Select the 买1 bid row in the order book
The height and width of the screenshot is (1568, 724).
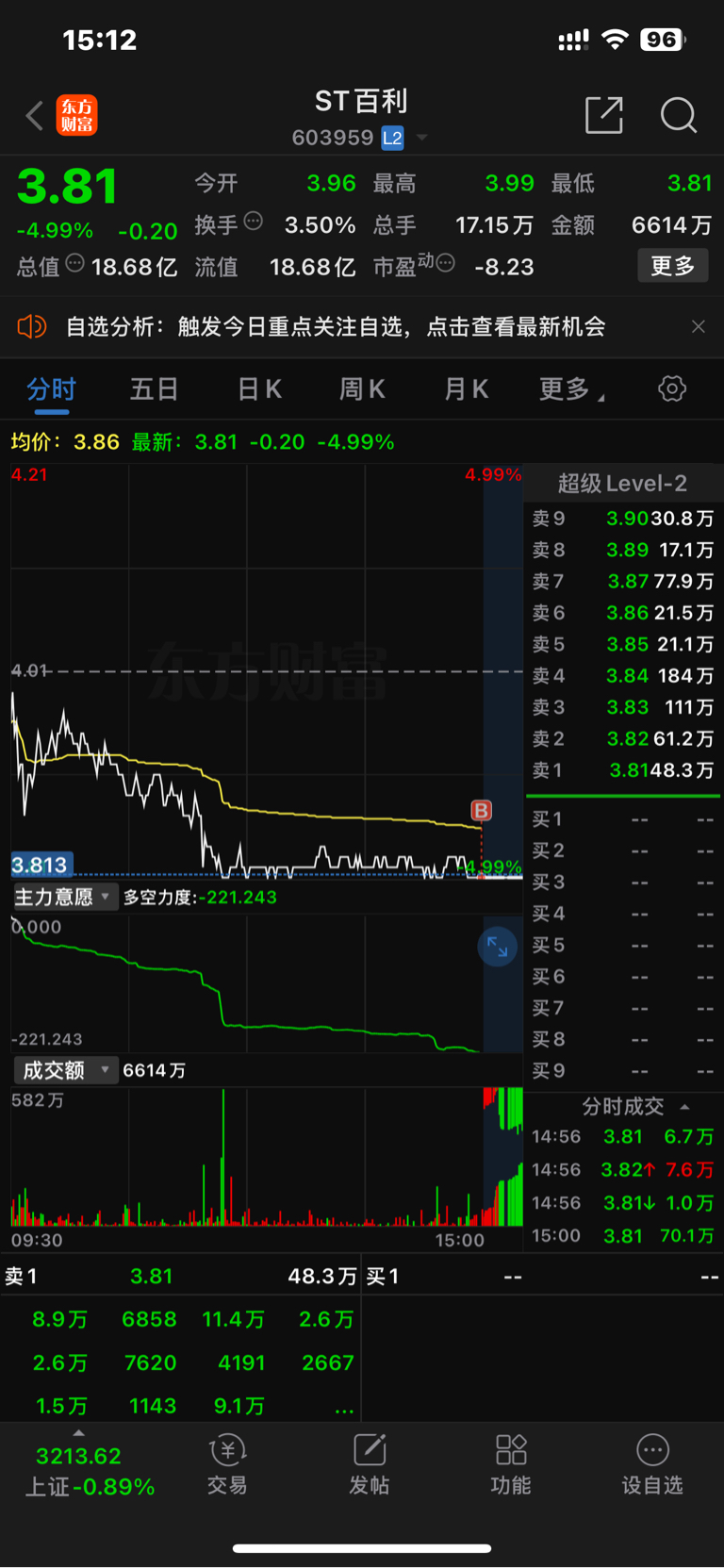pyautogui.click(x=622, y=819)
